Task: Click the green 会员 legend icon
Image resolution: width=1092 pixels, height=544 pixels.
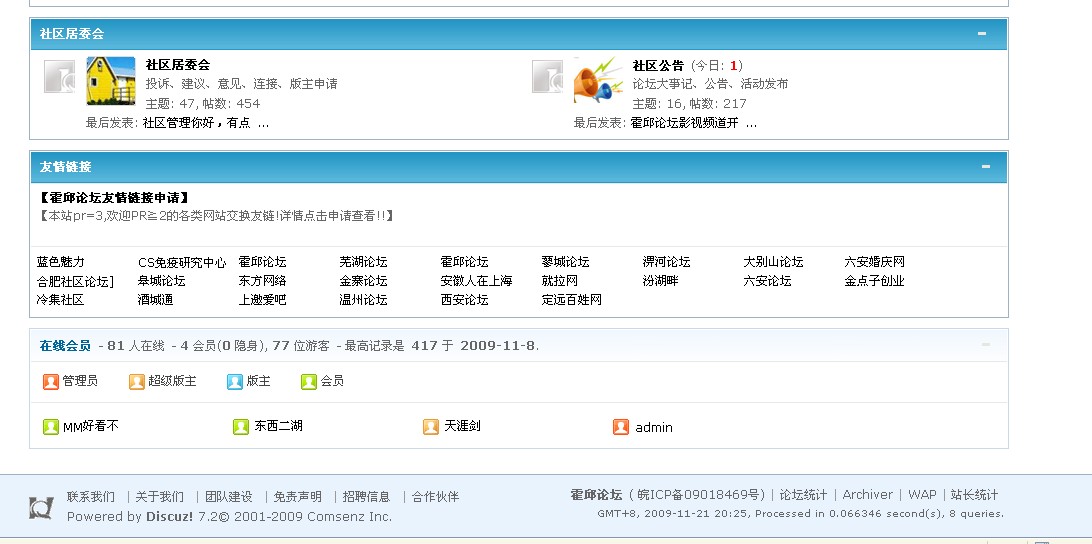Action: click(x=309, y=382)
